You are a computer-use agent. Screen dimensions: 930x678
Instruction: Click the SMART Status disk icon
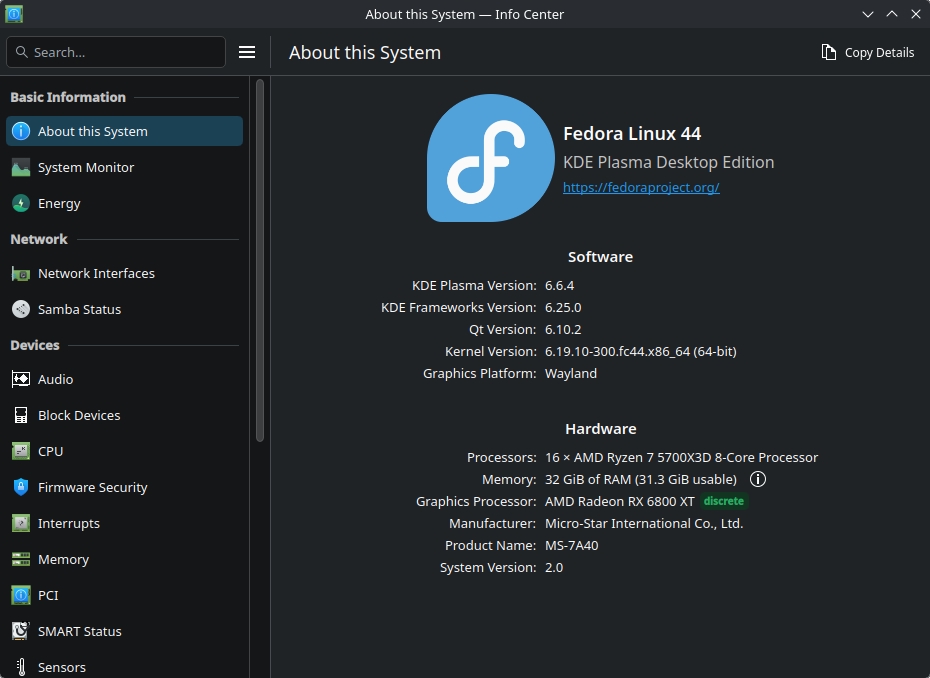[x=21, y=631]
